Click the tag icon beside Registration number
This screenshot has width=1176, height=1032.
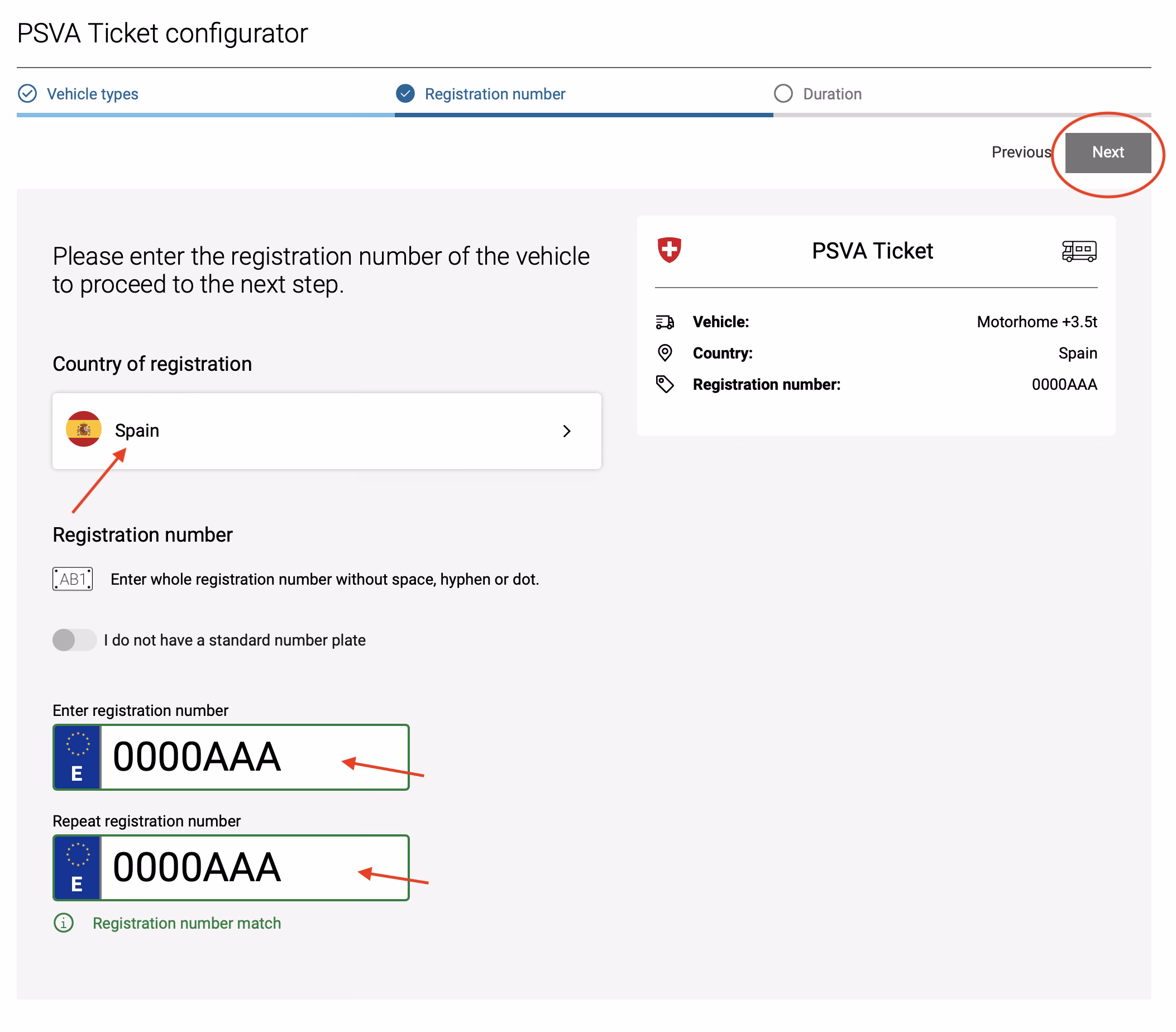pyautogui.click(x=665, y=384)
